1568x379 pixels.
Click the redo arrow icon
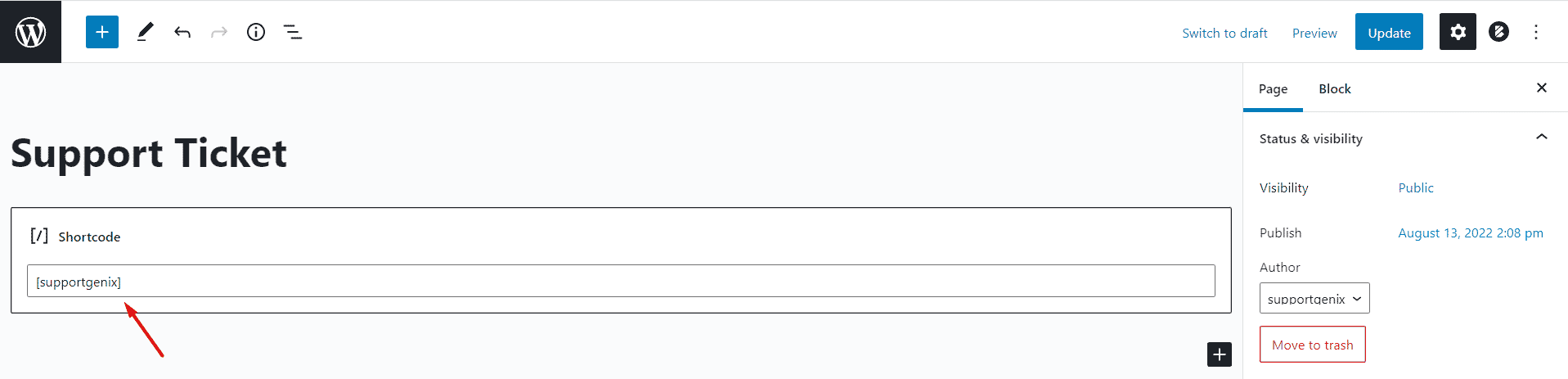tap(219, 32)
